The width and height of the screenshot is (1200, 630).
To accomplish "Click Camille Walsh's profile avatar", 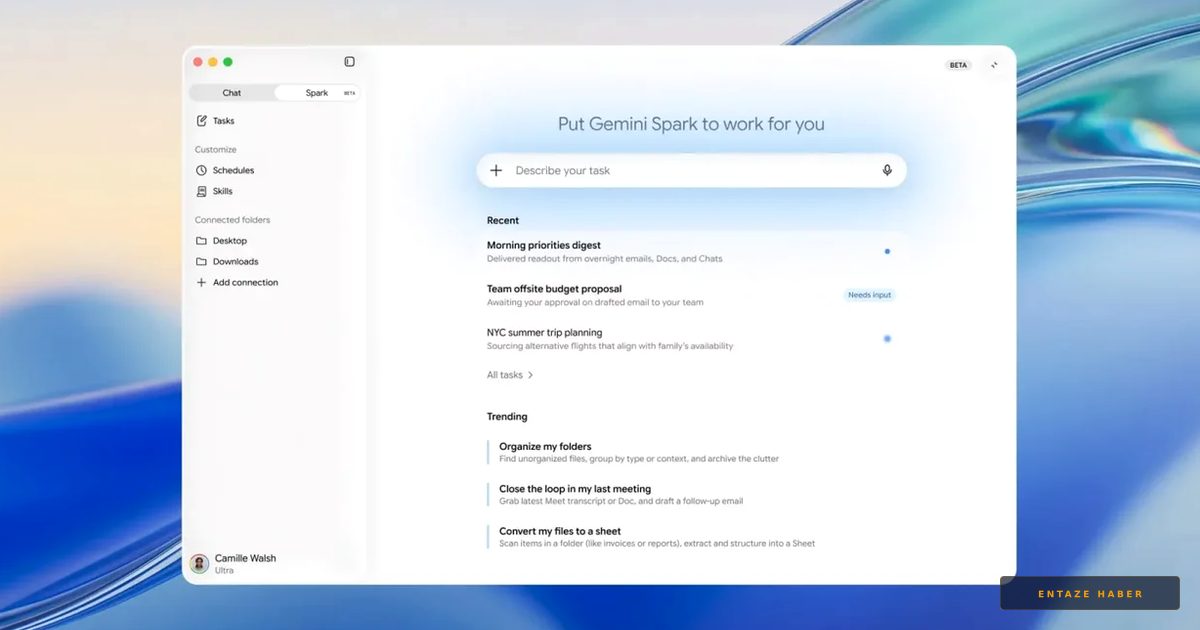I will [199, 564].
